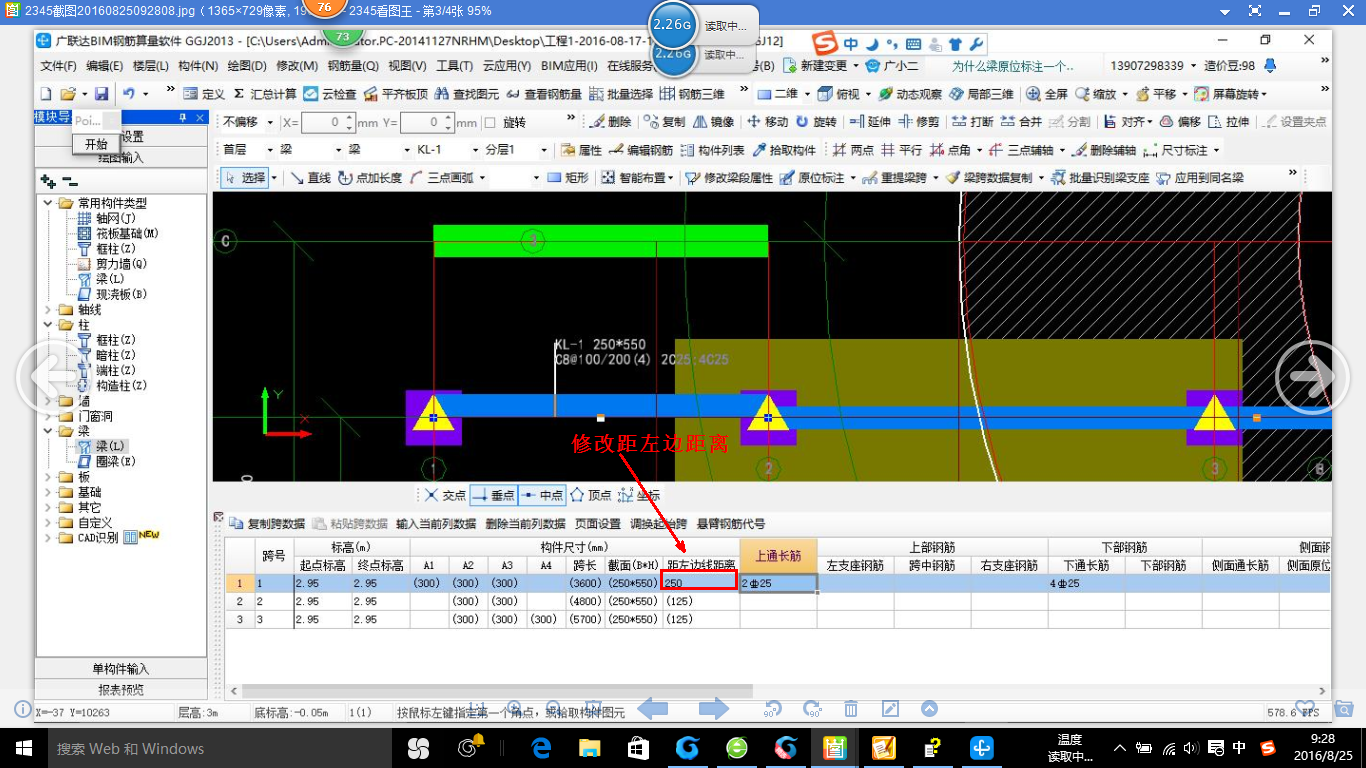Click 输入当前列数据 button
Viewport: 1366px width, 768px height.
point(435,523)
